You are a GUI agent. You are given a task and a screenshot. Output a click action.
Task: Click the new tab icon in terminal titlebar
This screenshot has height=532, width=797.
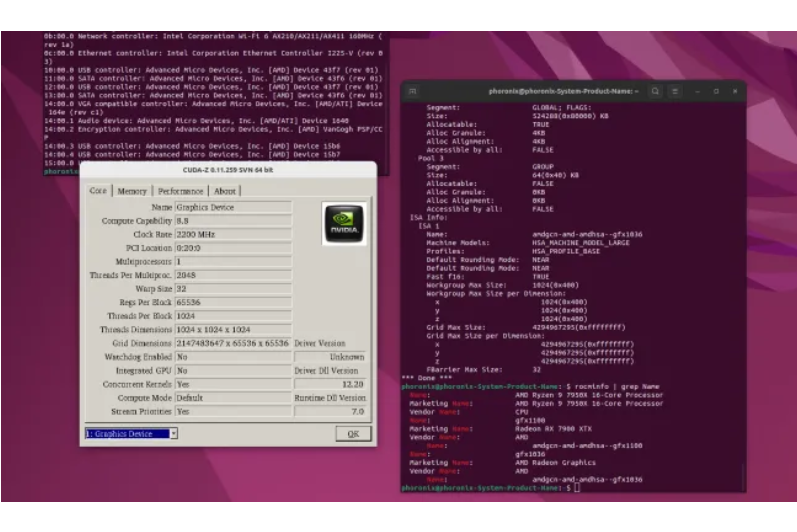[413, 91]
